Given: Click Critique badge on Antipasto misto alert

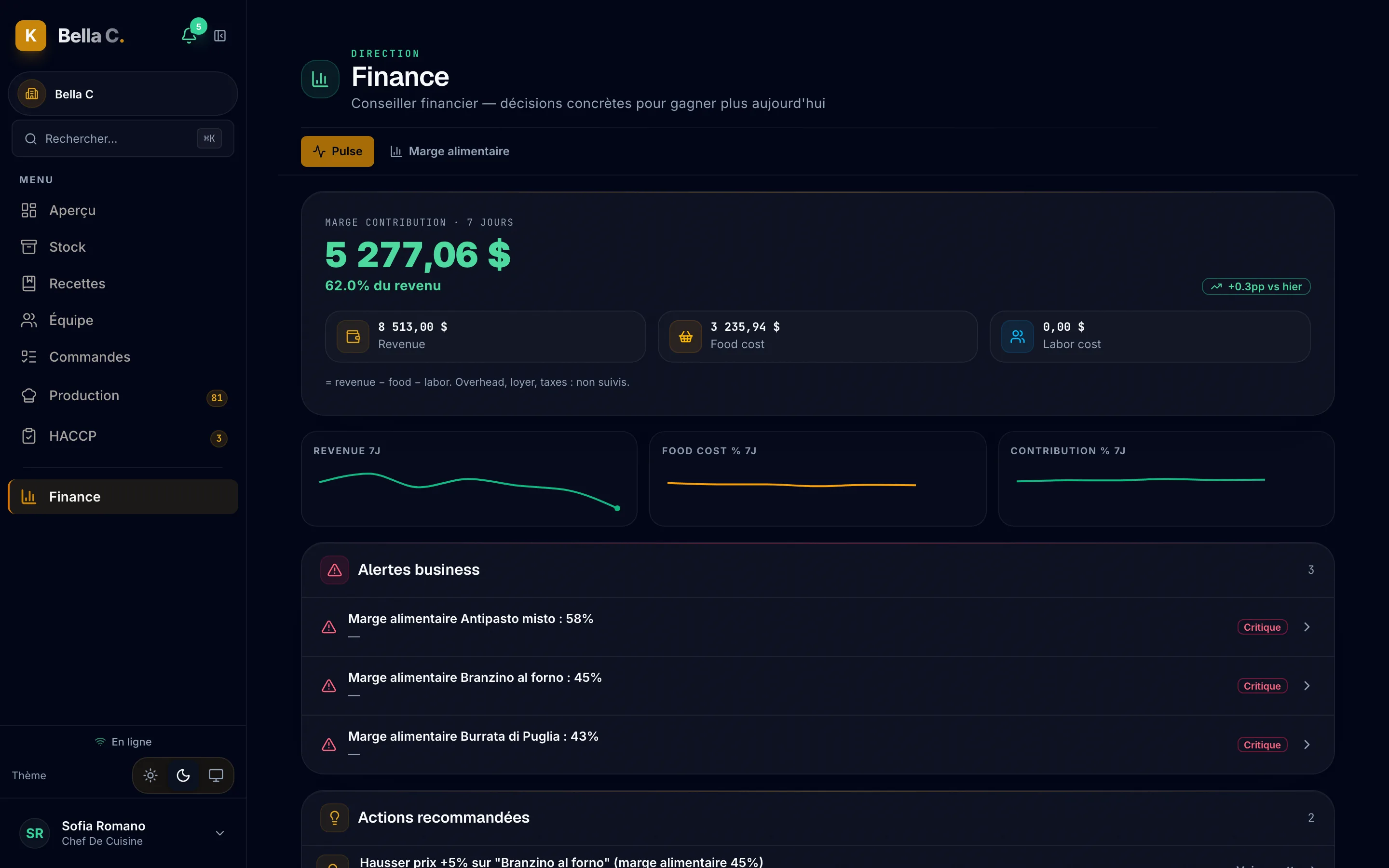Looking at the screenshot, I should 1262,627.
